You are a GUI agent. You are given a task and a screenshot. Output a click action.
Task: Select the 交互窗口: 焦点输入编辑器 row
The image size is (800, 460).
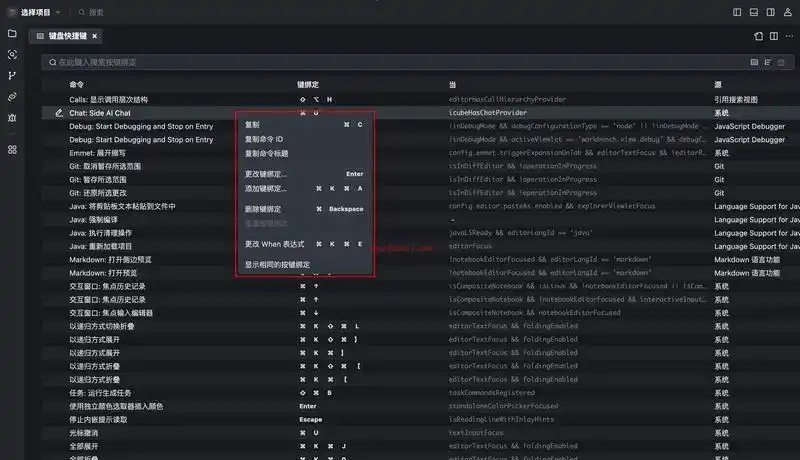pos(421,313)
